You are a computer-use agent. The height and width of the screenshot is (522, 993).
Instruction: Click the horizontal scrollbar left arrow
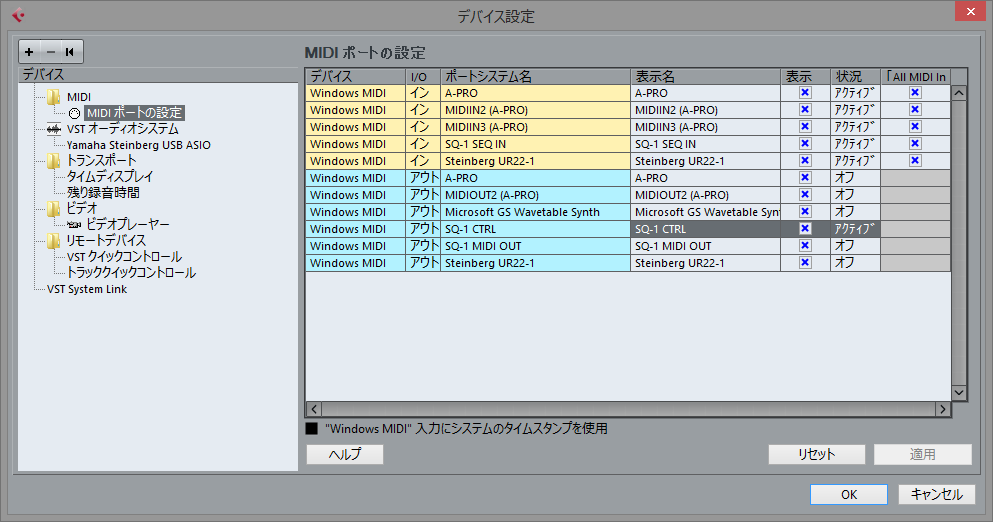point(314,409)
